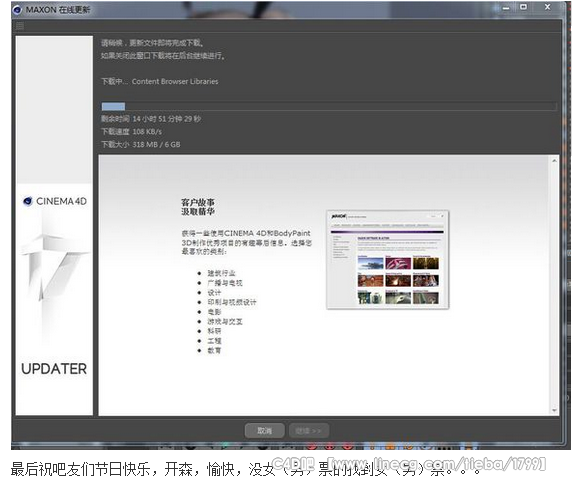Select the '电影' list item
The height and width of the screenshot is (481, 572).
[214, 312]
